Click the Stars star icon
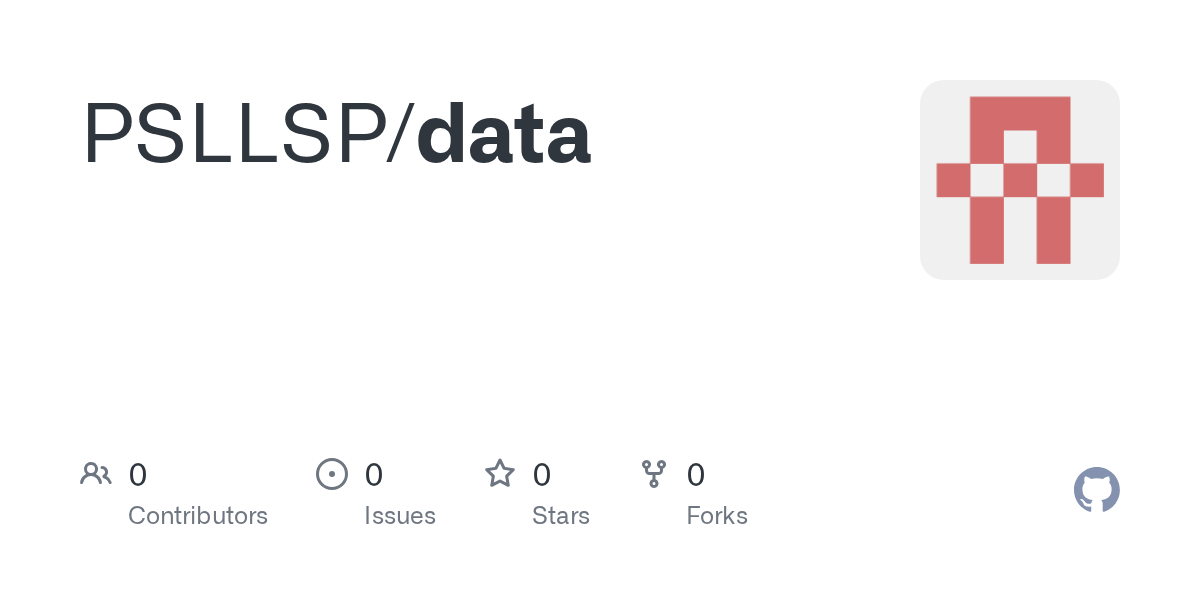Screen dimensions: 1200x600 click(x=500, y=474)
